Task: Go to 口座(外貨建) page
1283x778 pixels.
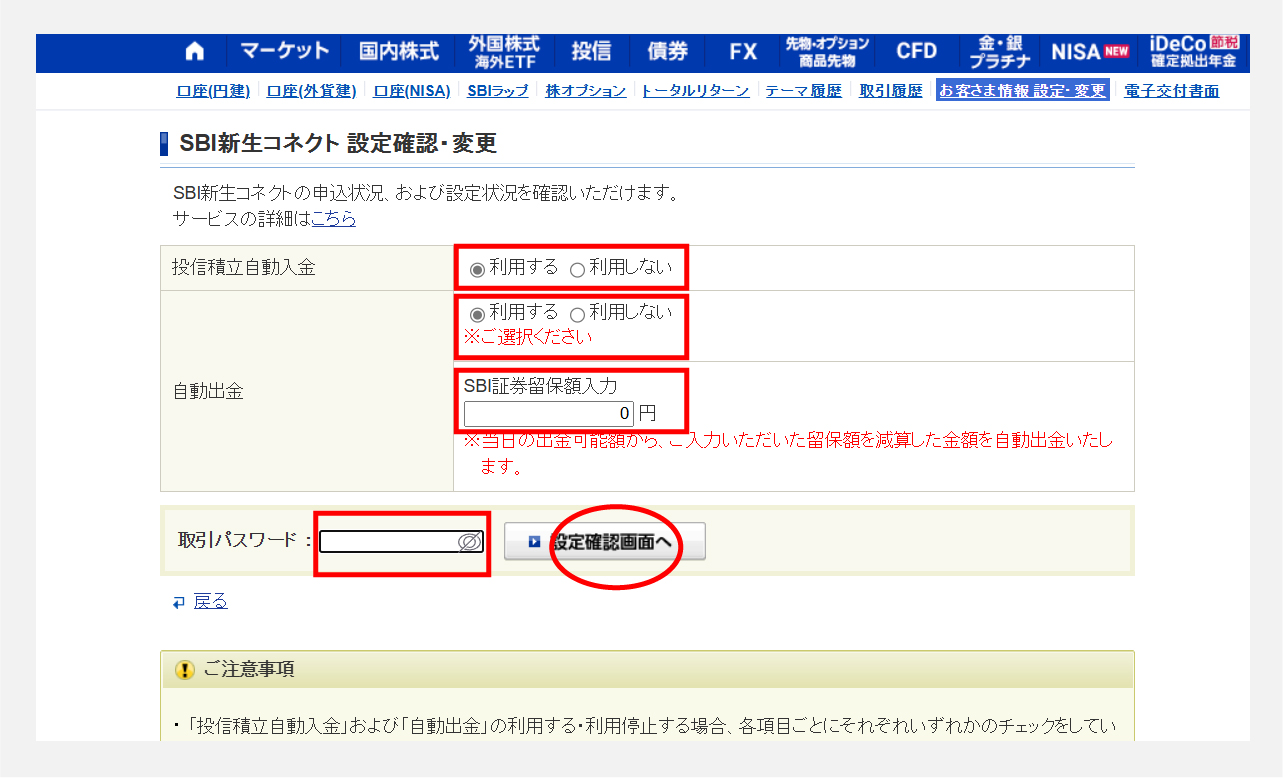Action: 311,91
